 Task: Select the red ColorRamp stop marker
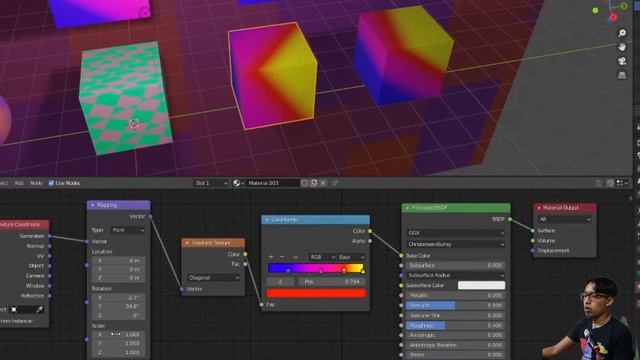[x=344, y=271]
